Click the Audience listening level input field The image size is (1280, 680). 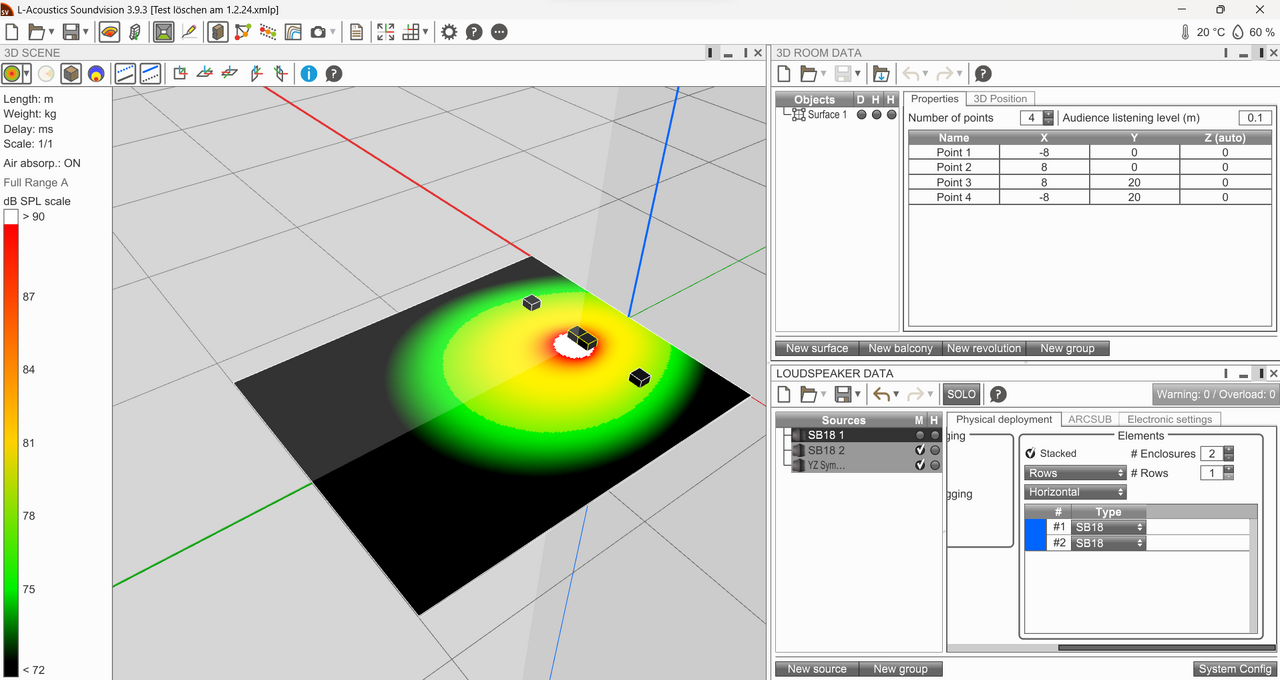1257,118
